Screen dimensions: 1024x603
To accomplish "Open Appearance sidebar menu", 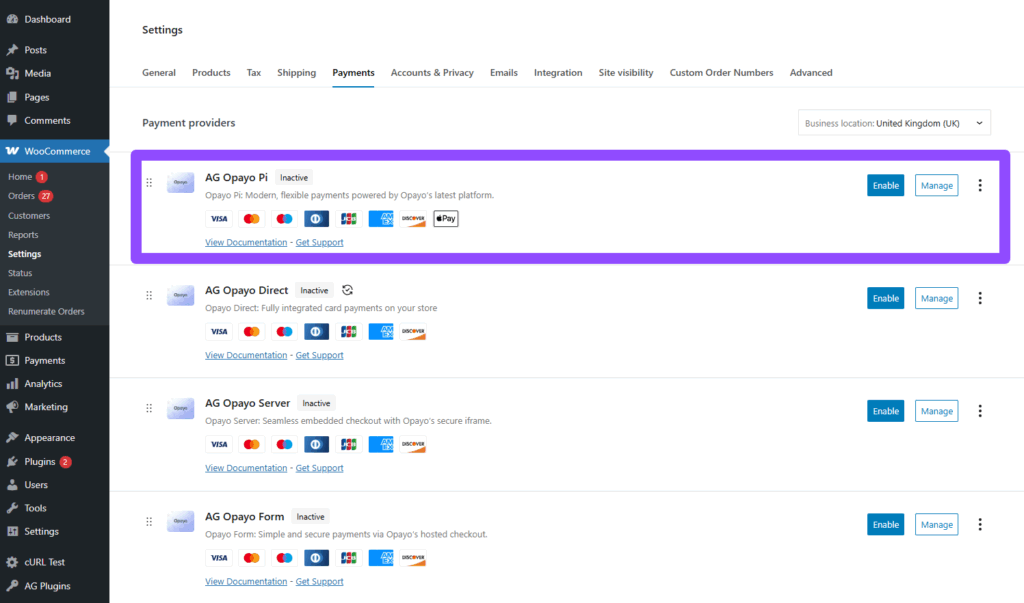I will pyautogui.click(x=50, y=438).
